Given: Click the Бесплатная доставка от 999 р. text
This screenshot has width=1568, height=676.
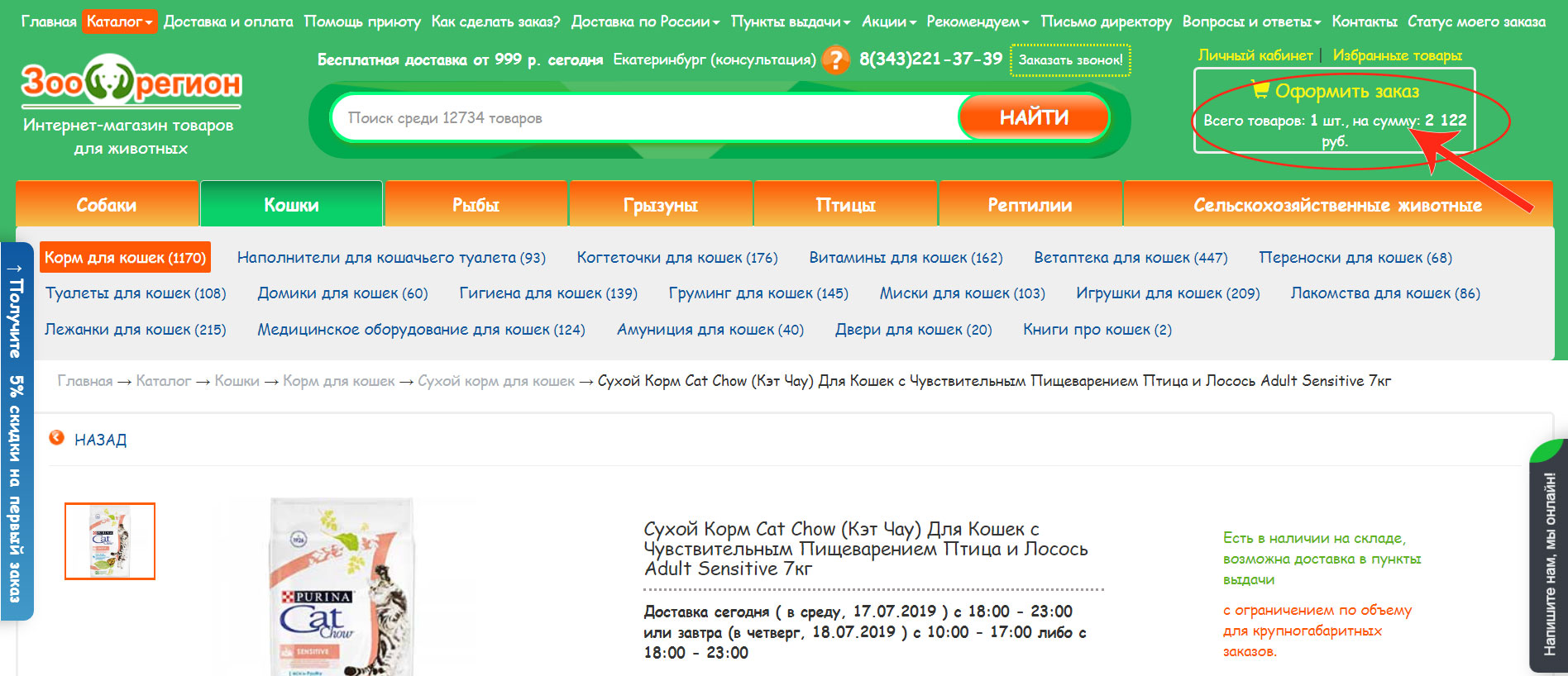Looking at the screenshot, I should pos(461,60).
